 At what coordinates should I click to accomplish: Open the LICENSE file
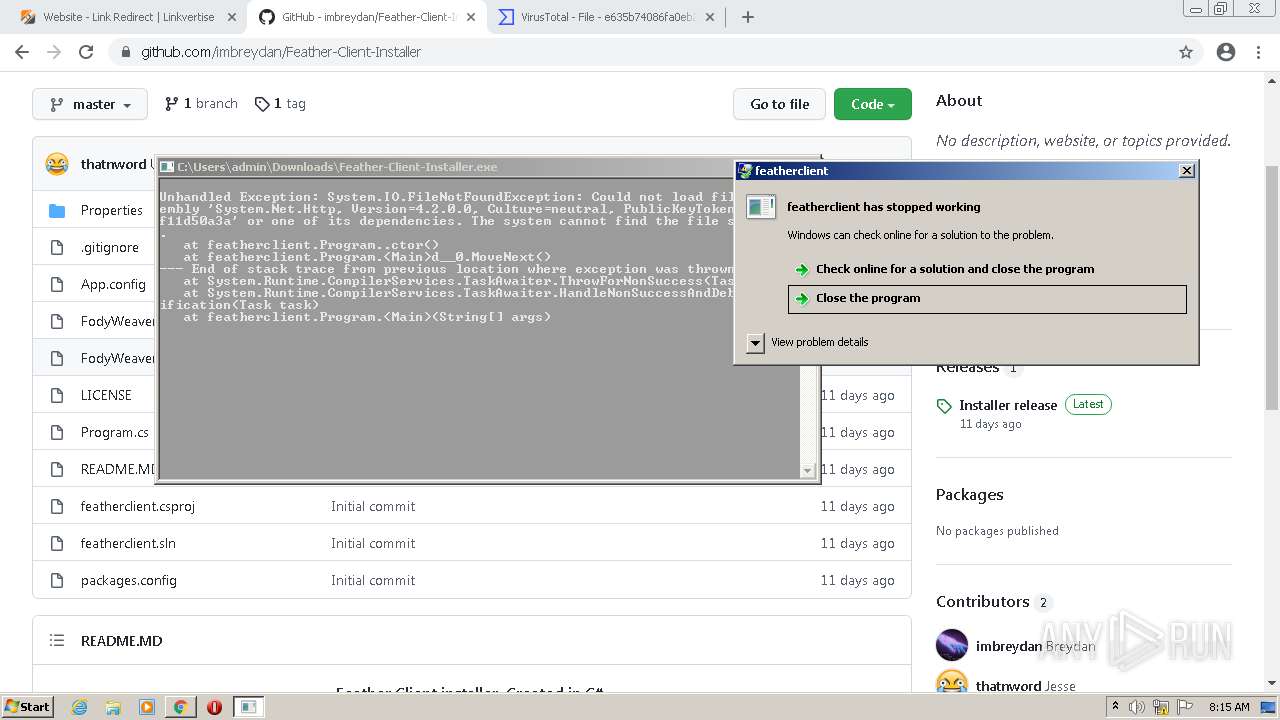(x=106, y=395)
